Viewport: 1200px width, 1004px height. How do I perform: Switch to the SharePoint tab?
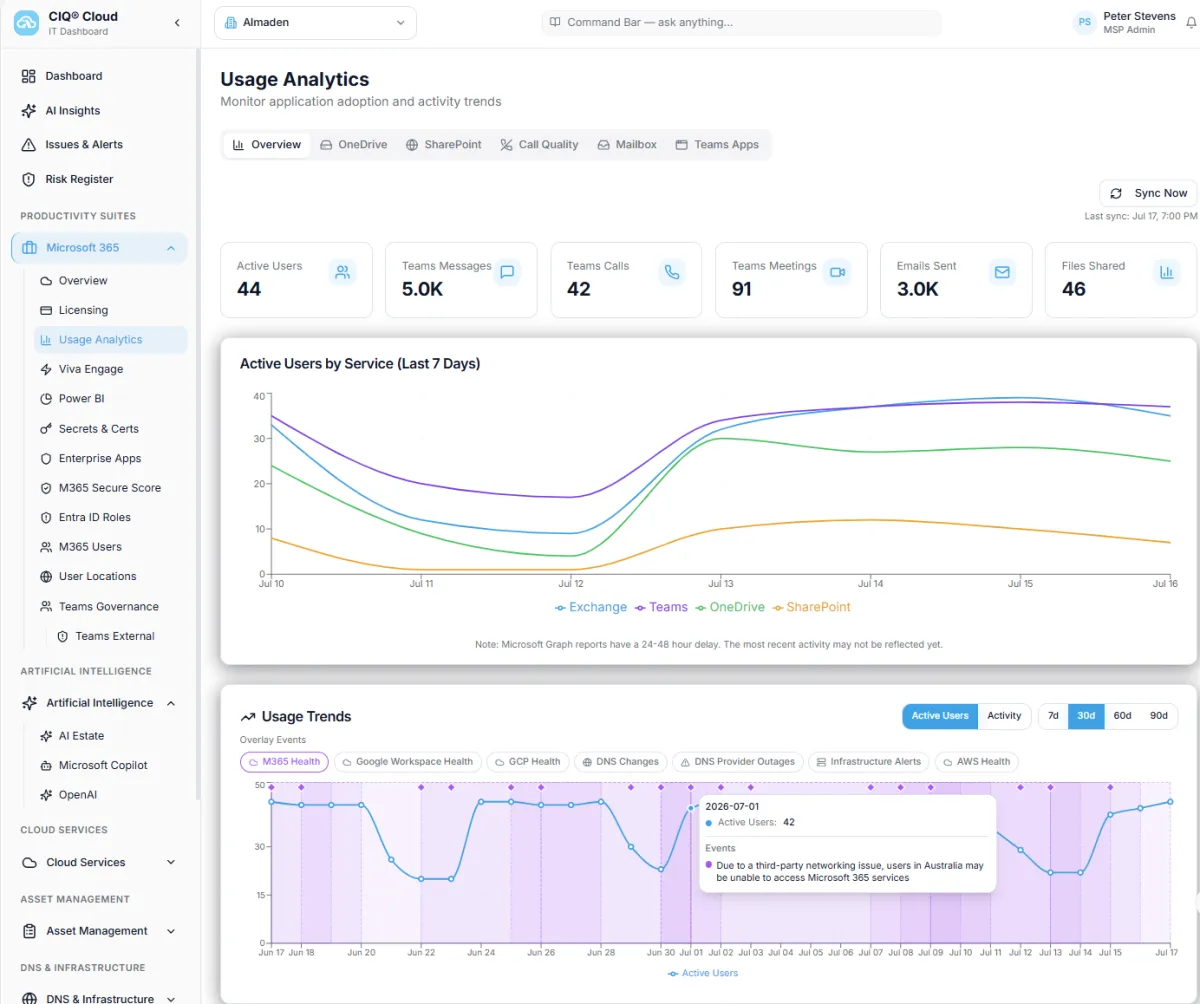(x=443, y=145)
